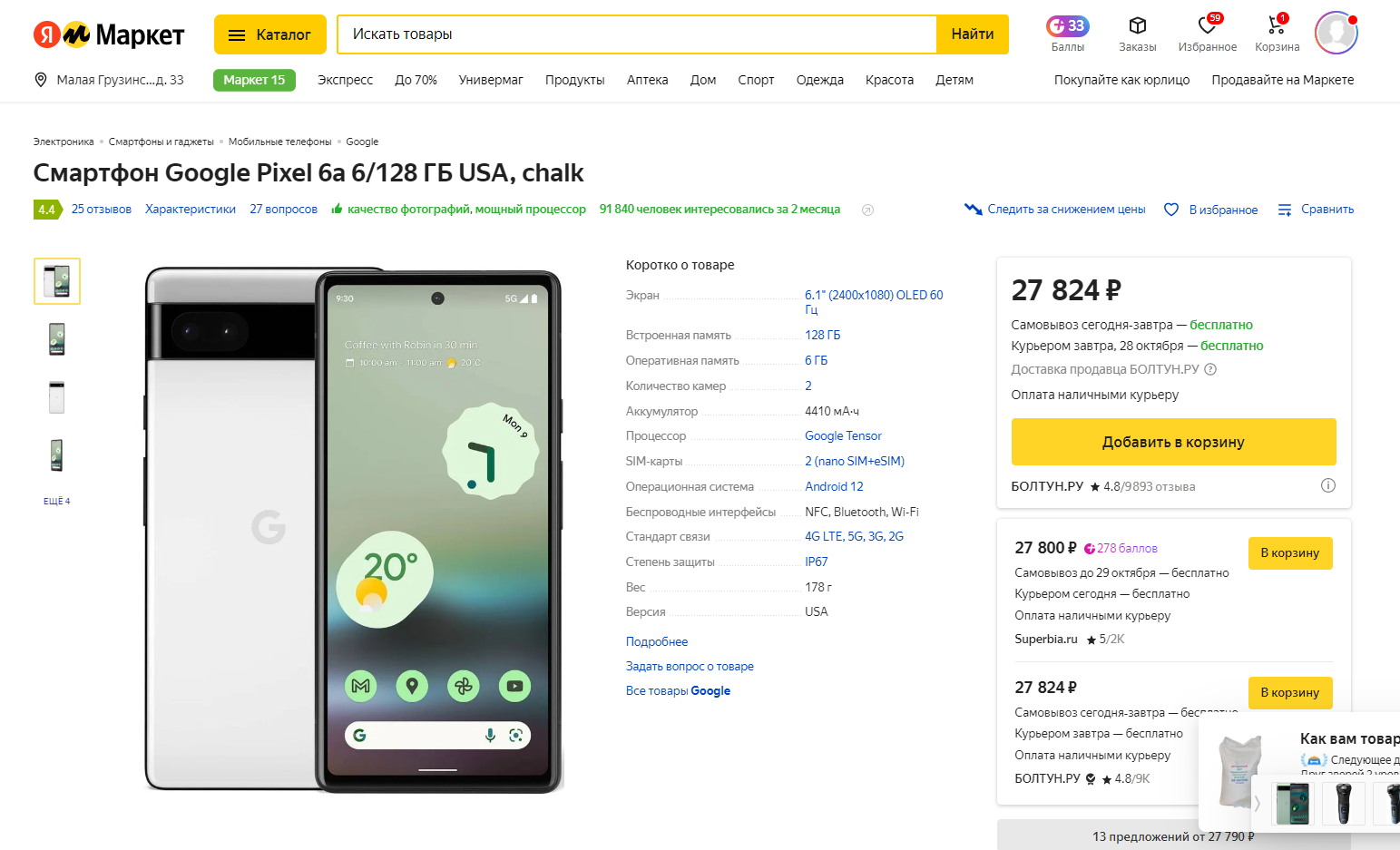The height and width of the screenshot is (850, 1400).
Task: Click the delivery address location pin
Action: point(41,80)
